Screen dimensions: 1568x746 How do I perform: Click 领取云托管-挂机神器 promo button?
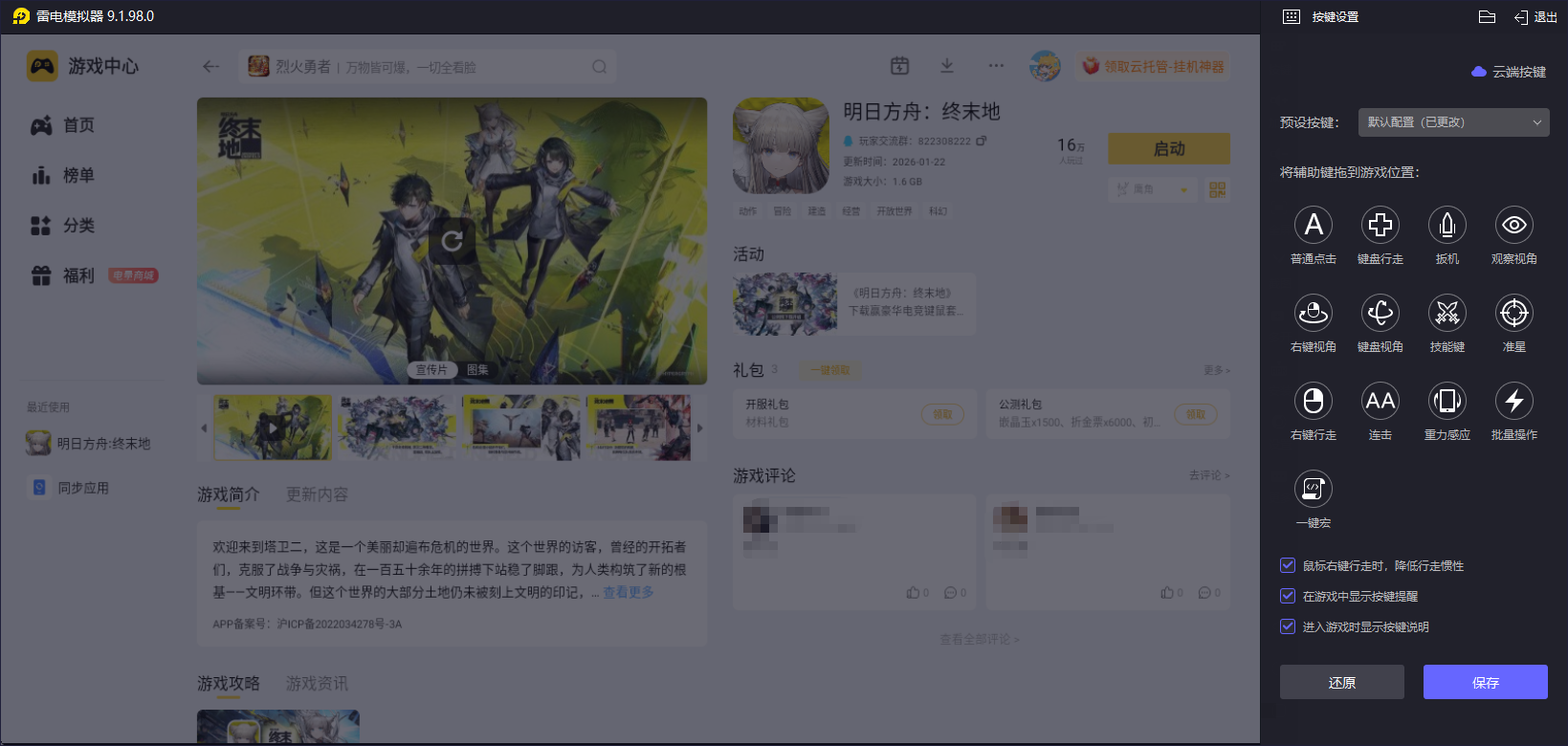point(1154,66)
